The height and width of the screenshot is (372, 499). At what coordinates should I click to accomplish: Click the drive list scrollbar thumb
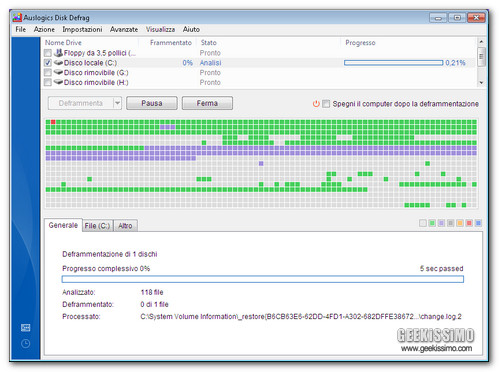(x=481, y=57)
